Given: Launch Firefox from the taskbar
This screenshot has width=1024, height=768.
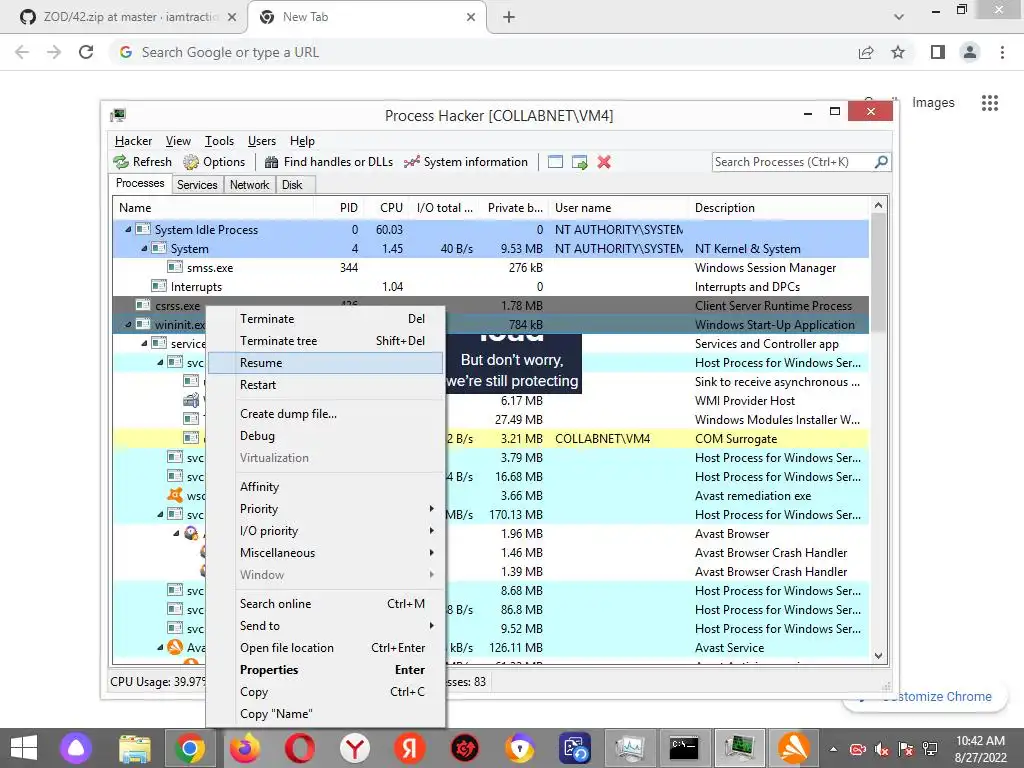Looking at the screenshot, I should (244, 748).
